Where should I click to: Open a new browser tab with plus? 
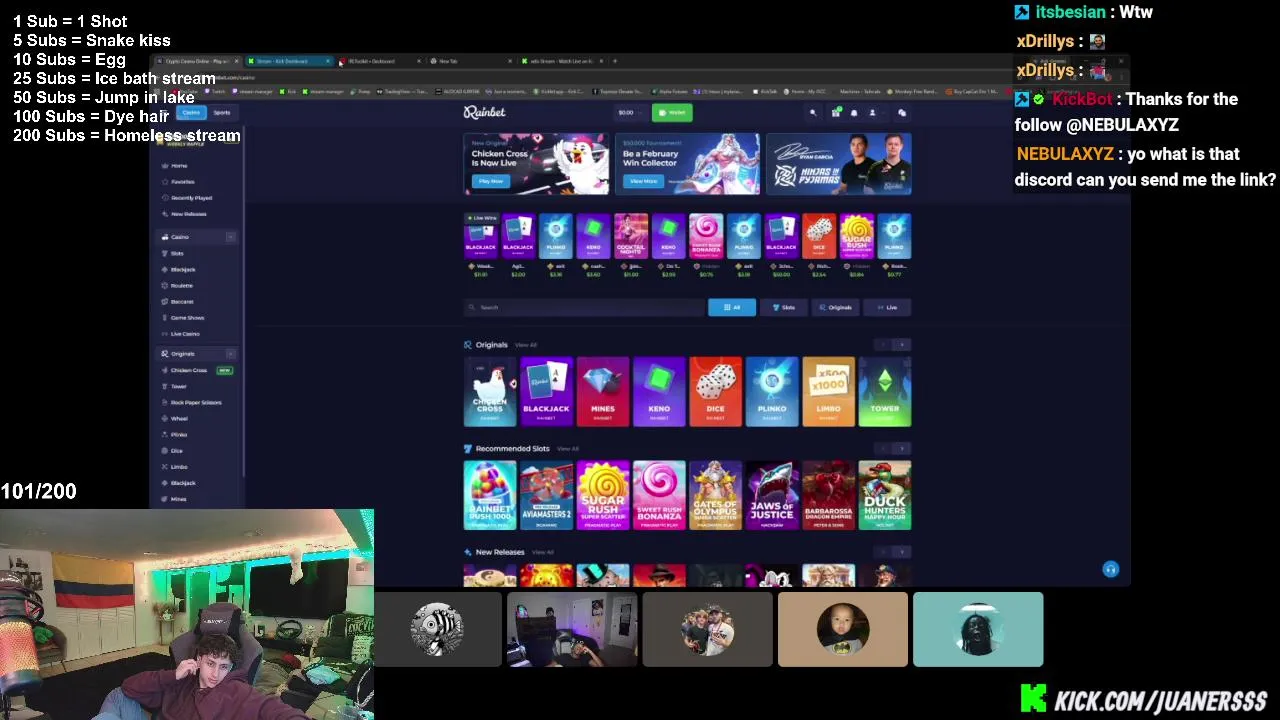[615, 61]
